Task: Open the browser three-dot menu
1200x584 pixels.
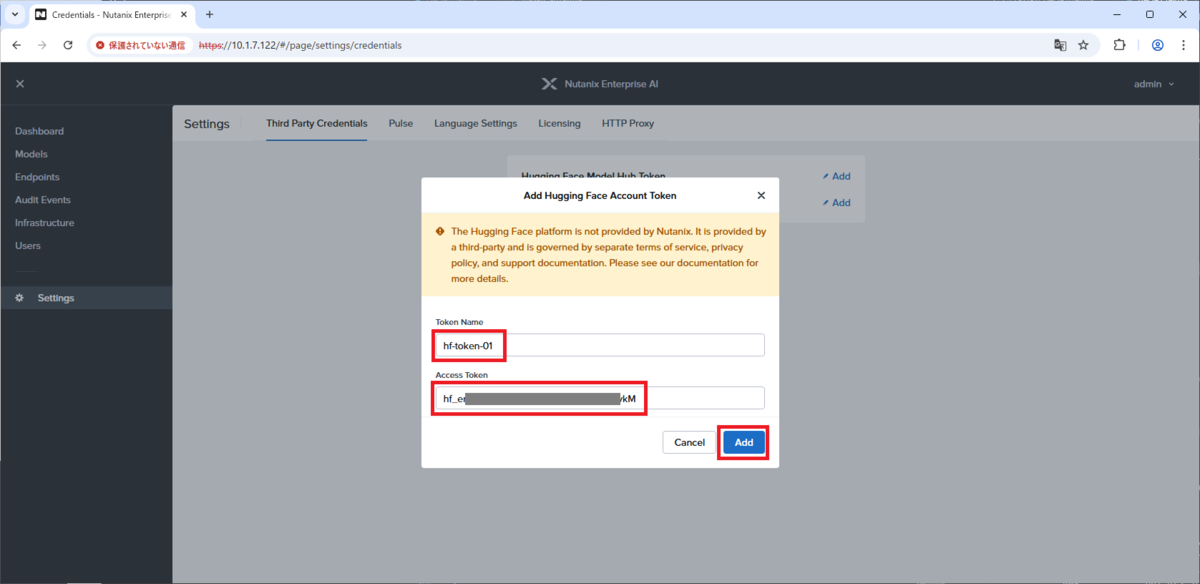Action: (x=1183, y=45)
